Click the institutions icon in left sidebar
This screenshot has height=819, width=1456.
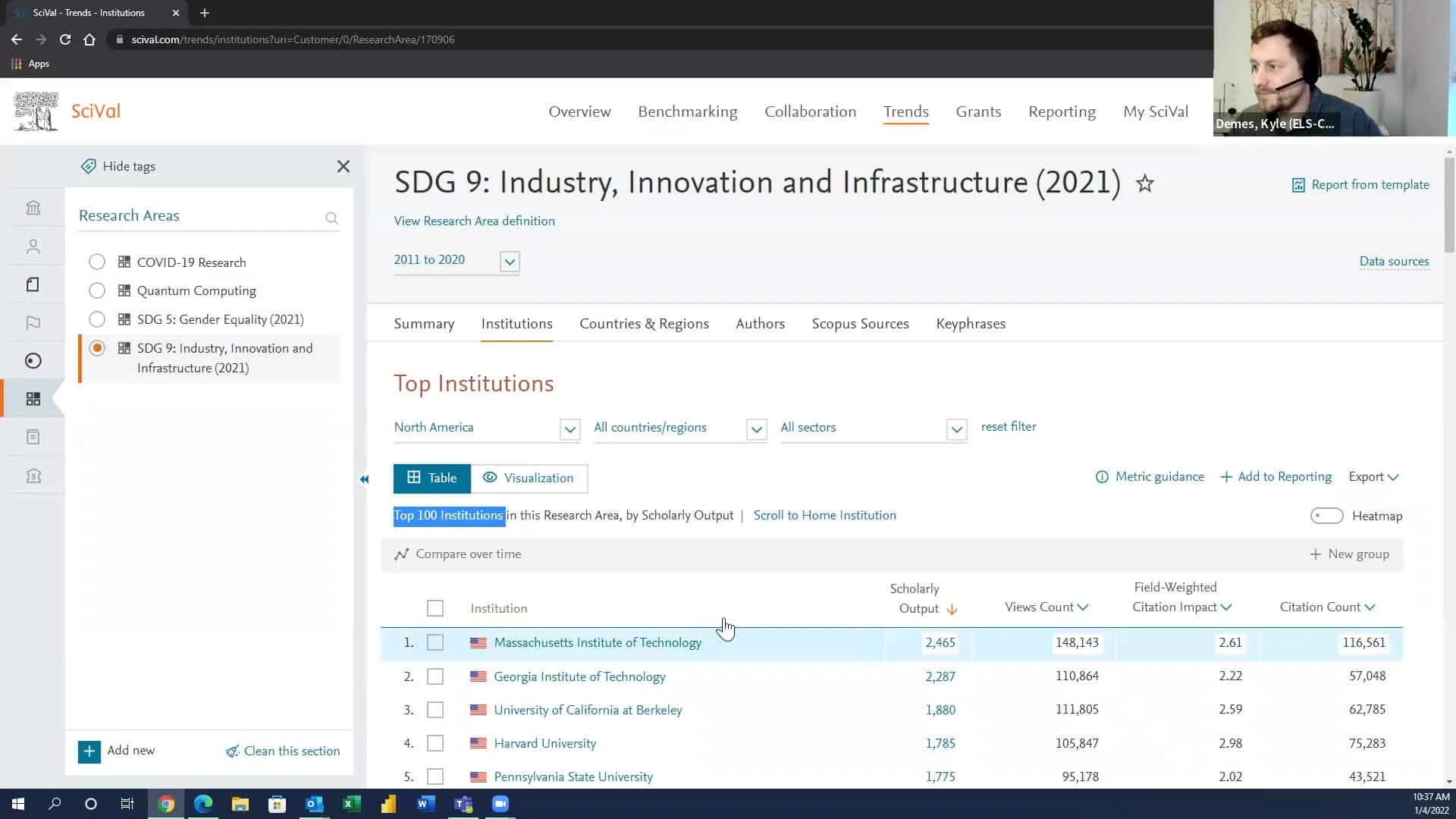[33, 208]
